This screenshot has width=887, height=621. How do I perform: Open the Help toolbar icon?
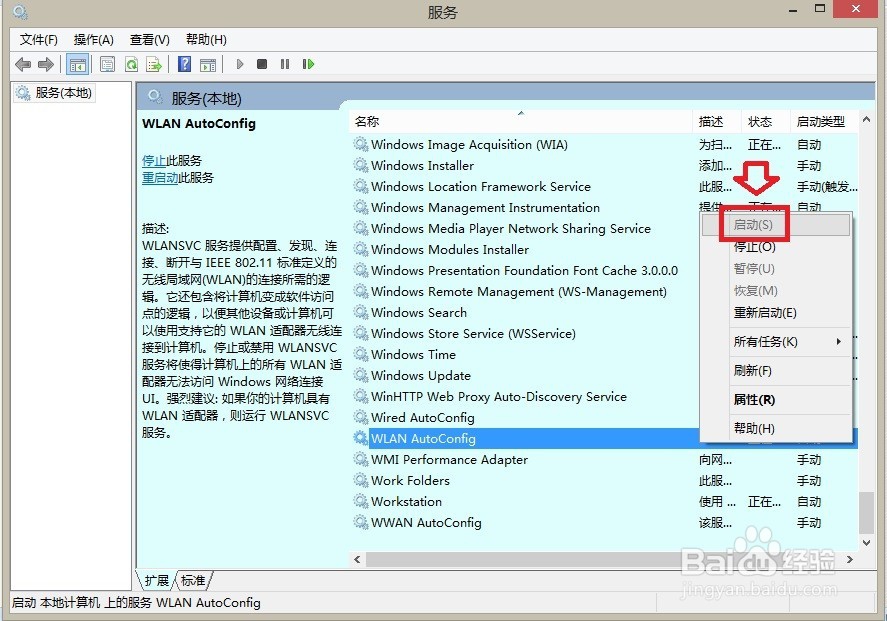(x=184, y=64)
